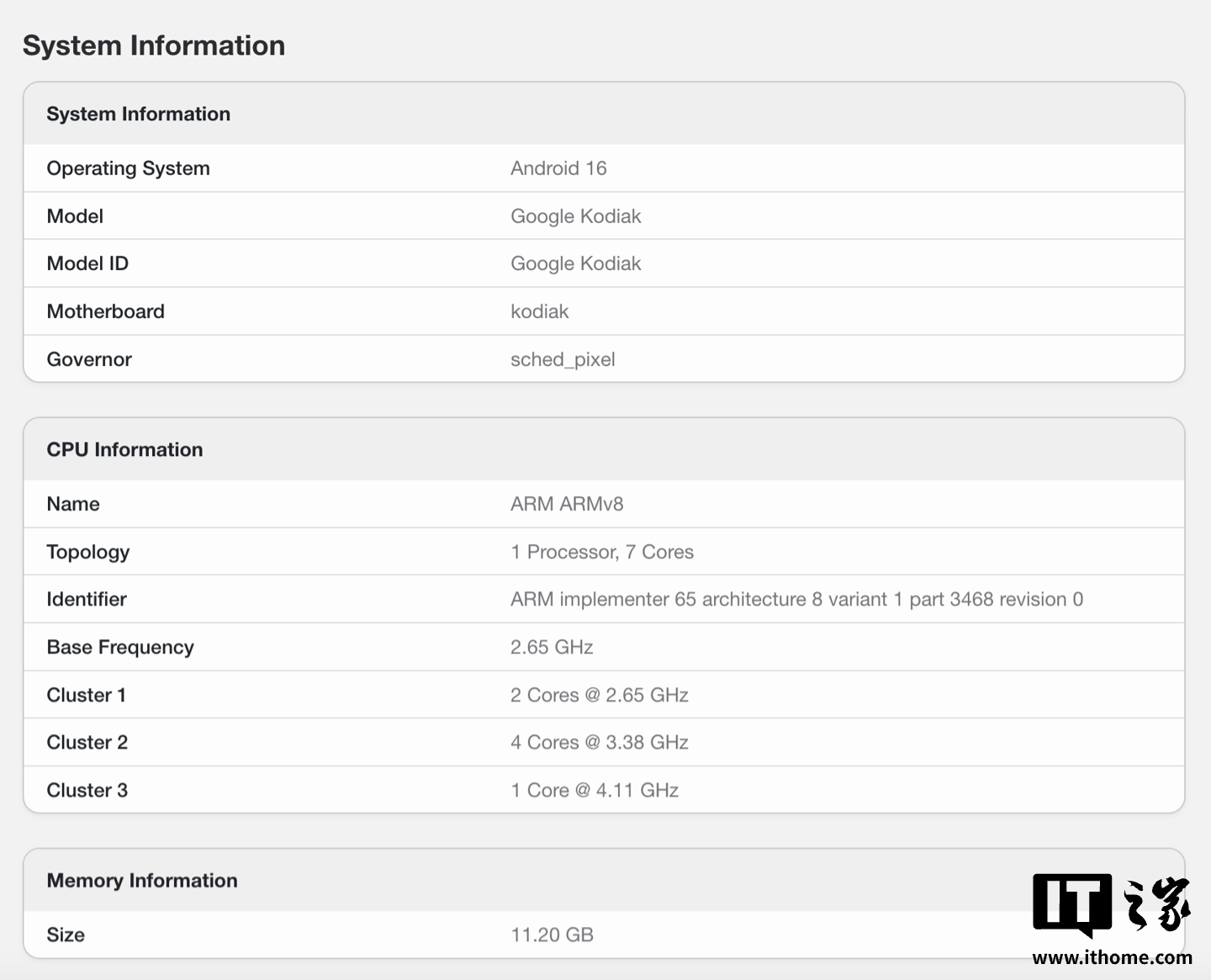Click the Cluster 3 value 1 Core @ 4.11 GHz
The width and height of the screenshot is (1211, 980).
tap(595, 790)
